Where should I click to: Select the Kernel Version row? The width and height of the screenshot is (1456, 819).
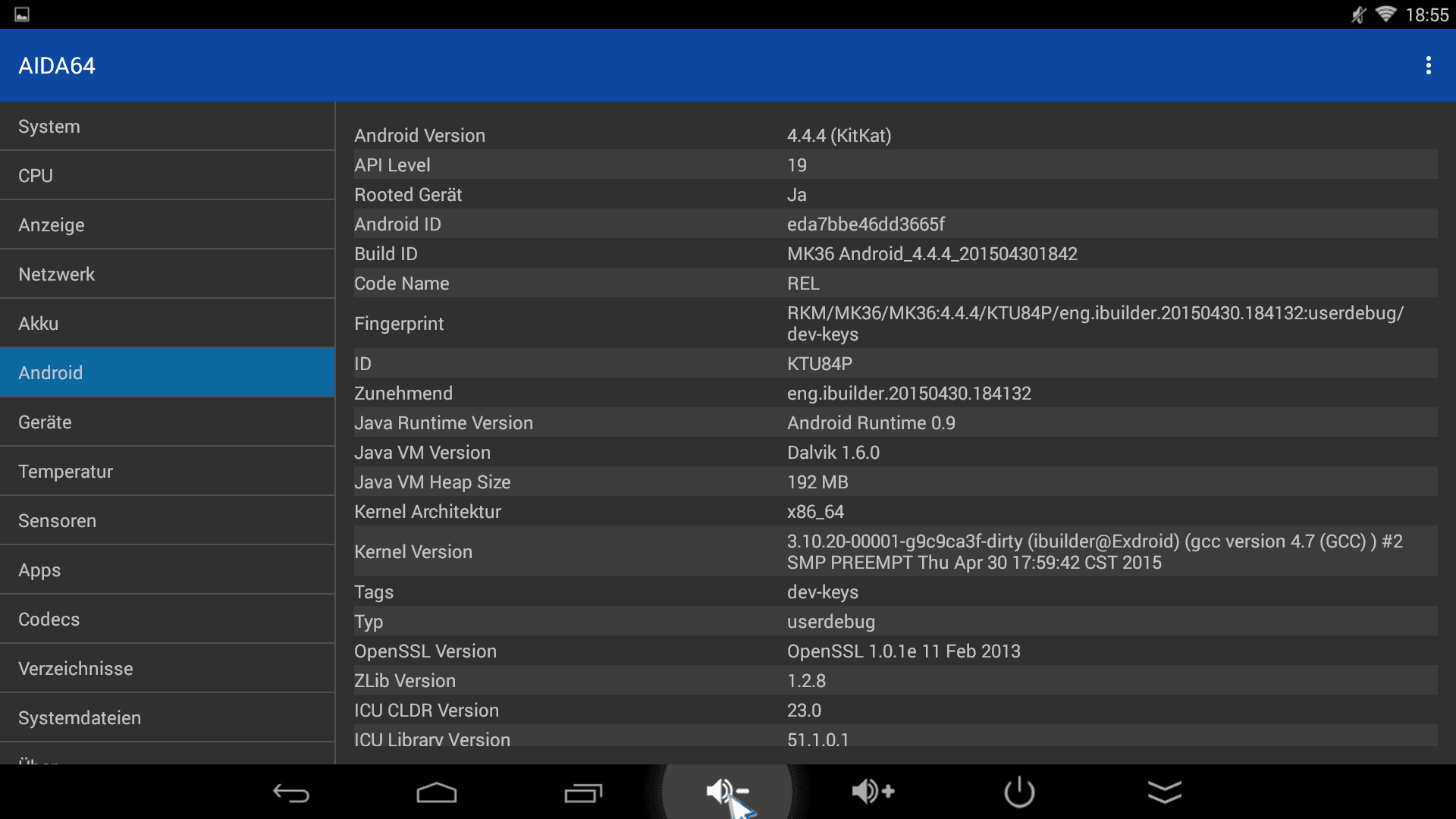coord(895,552)
